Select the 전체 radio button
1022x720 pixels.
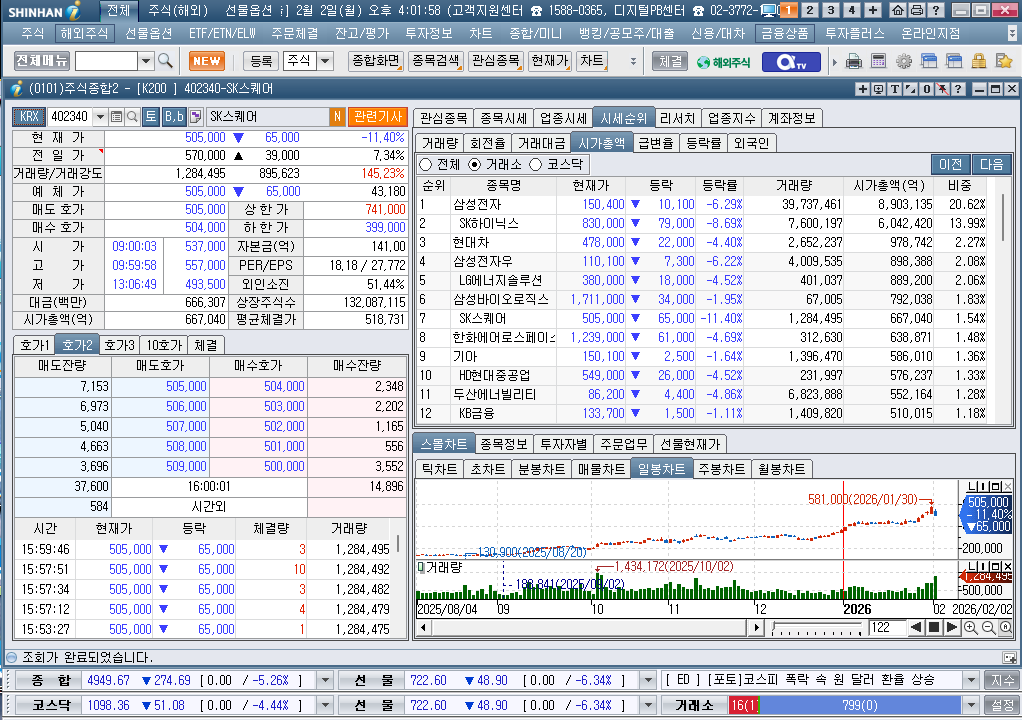click(426, 165)
